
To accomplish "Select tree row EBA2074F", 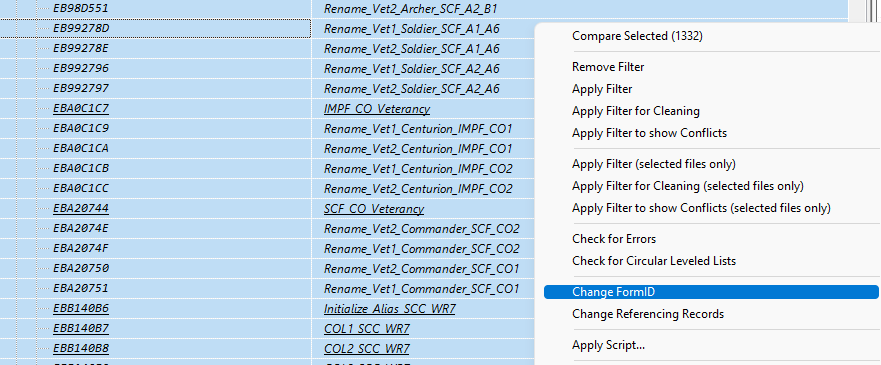I will [x=81, y=248].
